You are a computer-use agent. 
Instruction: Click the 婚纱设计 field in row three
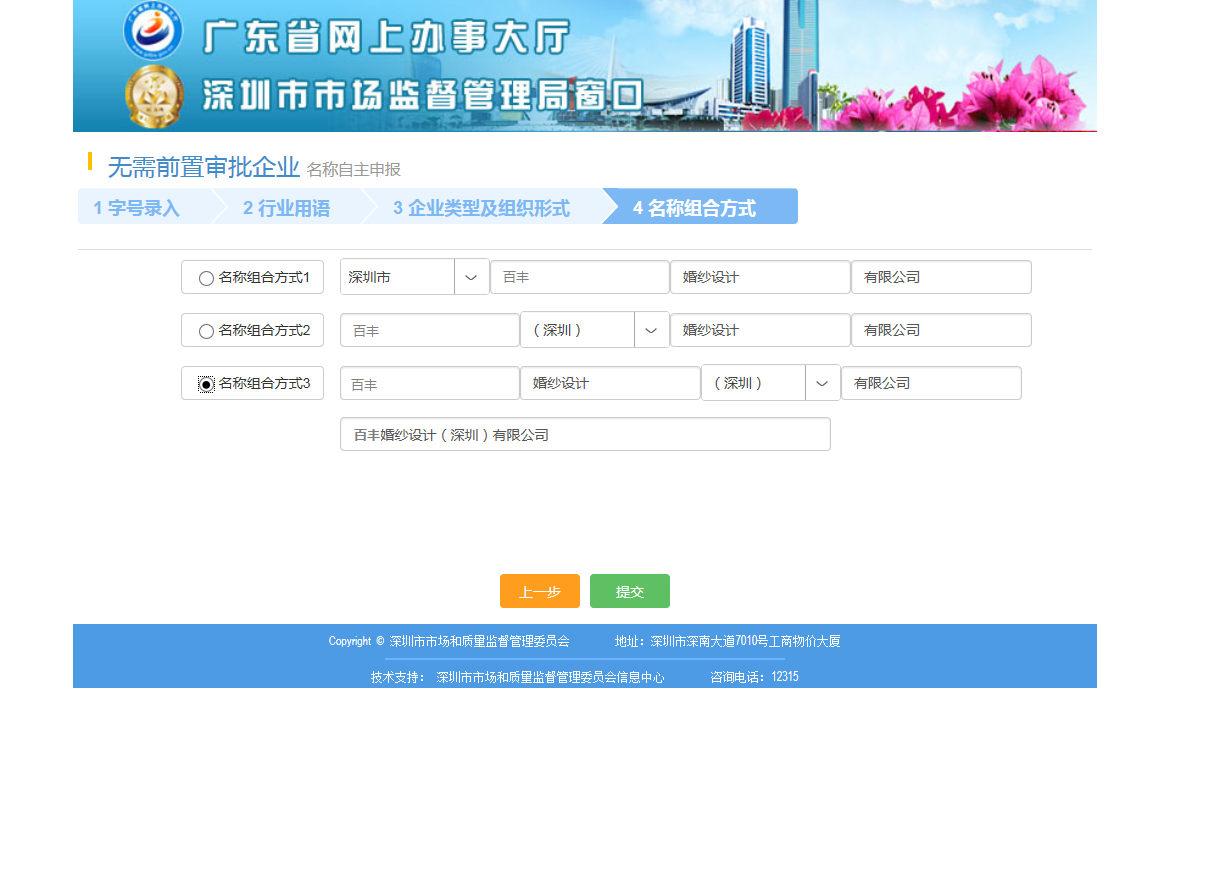pos(610,383)
